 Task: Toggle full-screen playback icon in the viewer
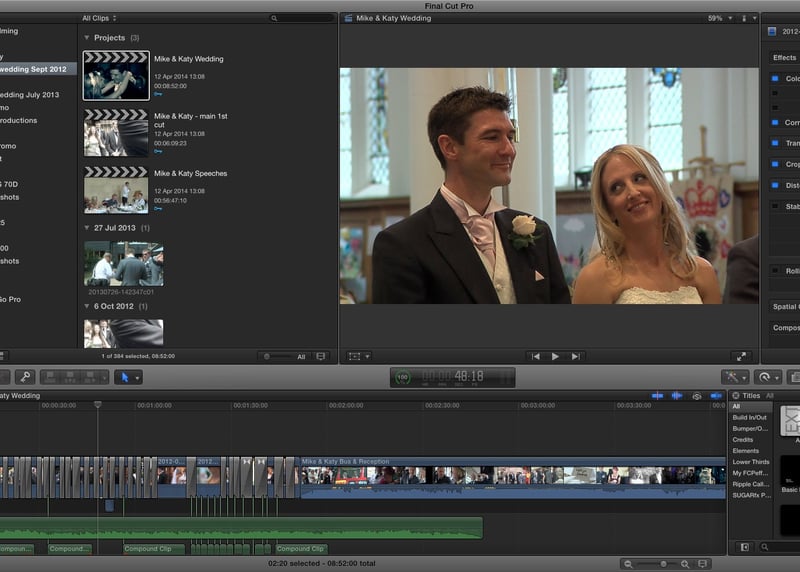click(x=741, y=356)
